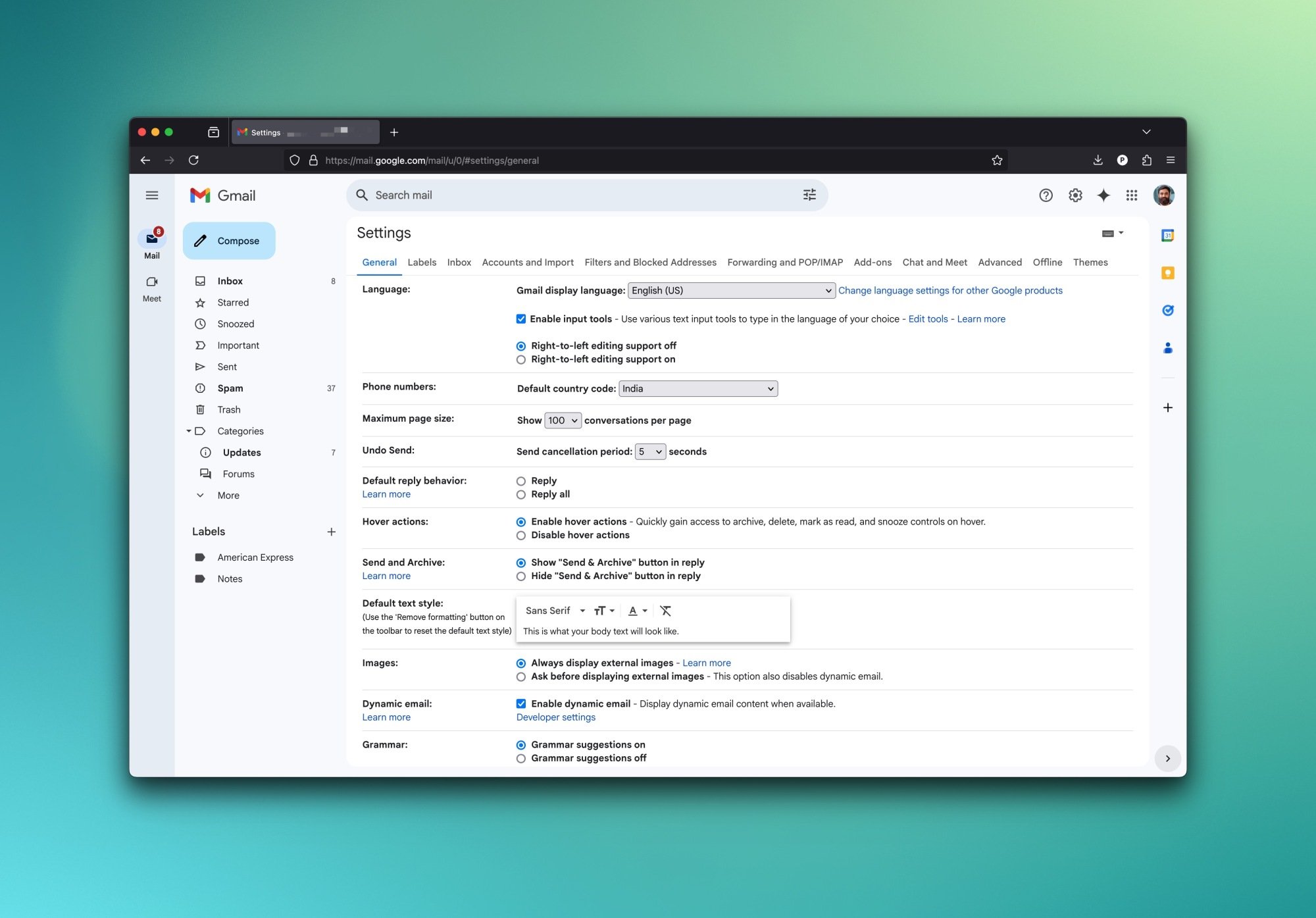This screenshot has height=918, width=1316.
Task: Open the input tools keyboard dropdown
Action: [1113, 233]
